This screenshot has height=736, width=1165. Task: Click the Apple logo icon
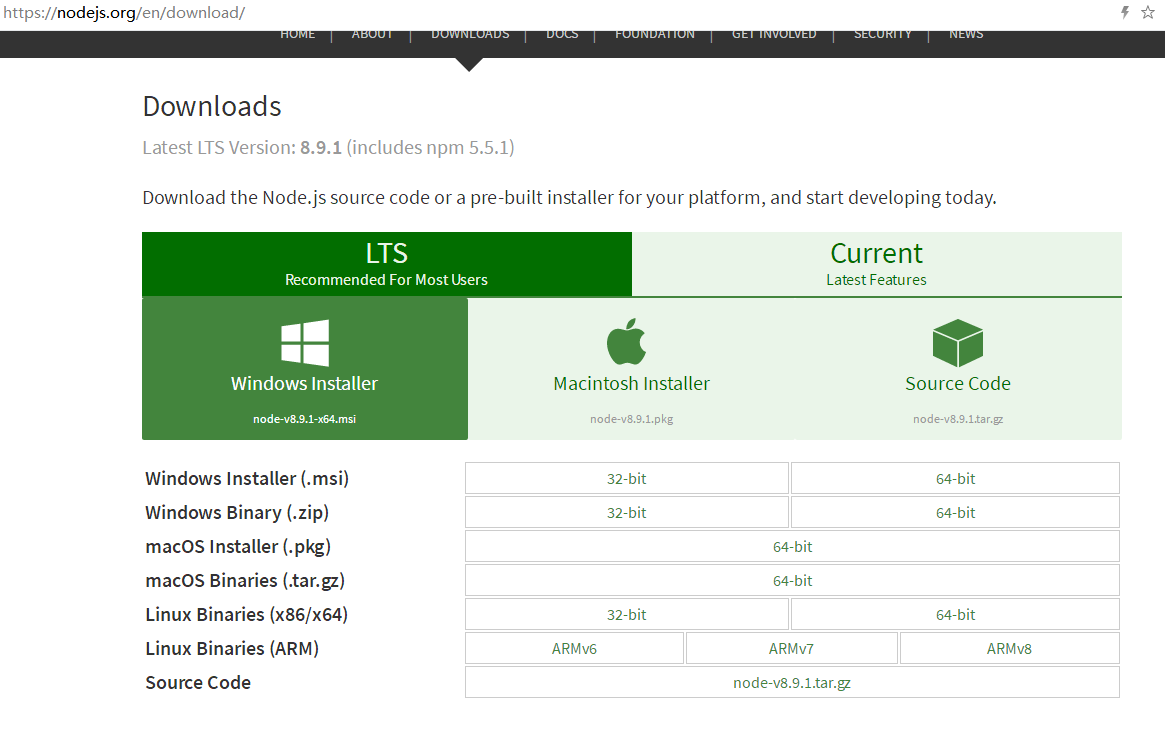(x=626, y=342)
